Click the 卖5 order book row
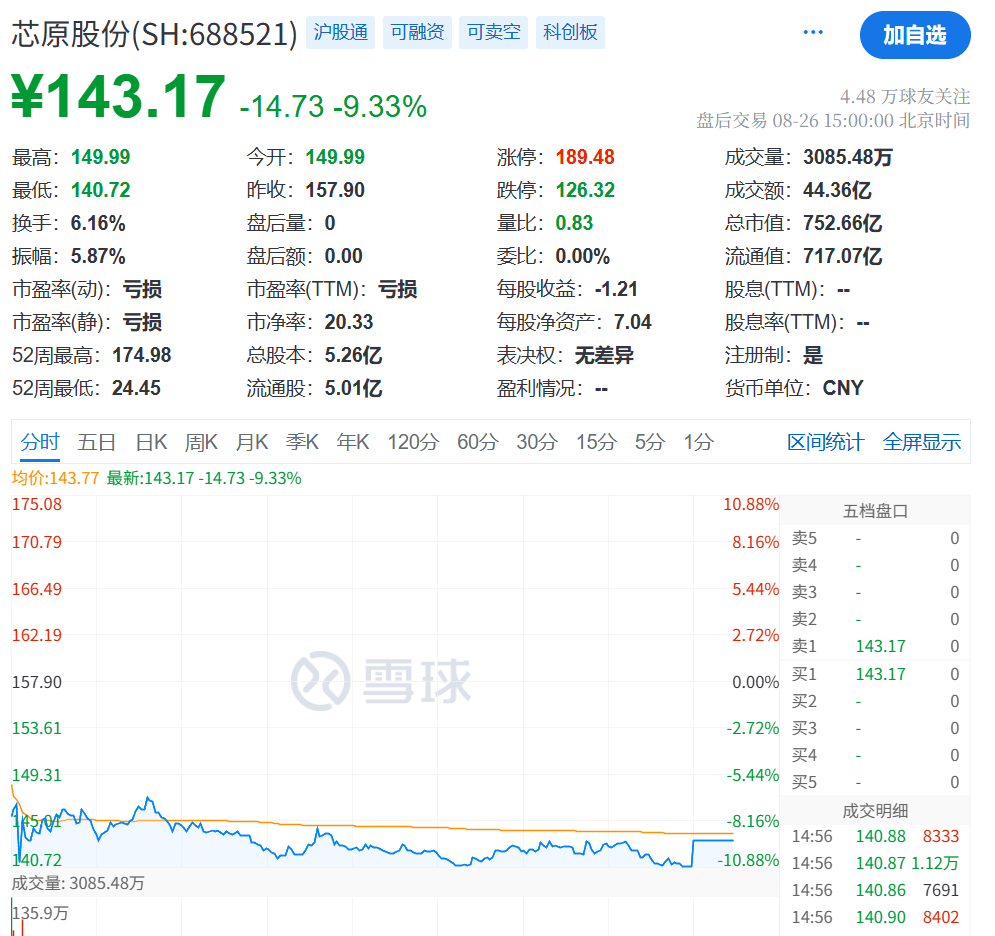995x936 pixels. pyautogui.click(x=875, y=538)
